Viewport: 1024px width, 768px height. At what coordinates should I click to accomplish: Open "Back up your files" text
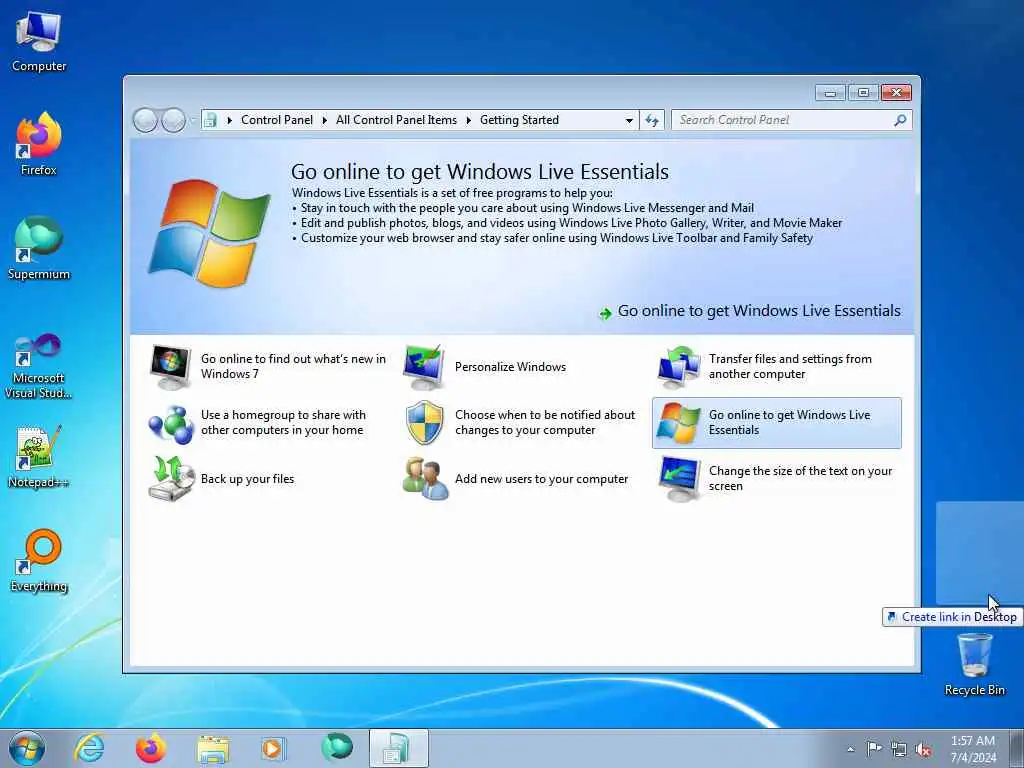point(248,479)
